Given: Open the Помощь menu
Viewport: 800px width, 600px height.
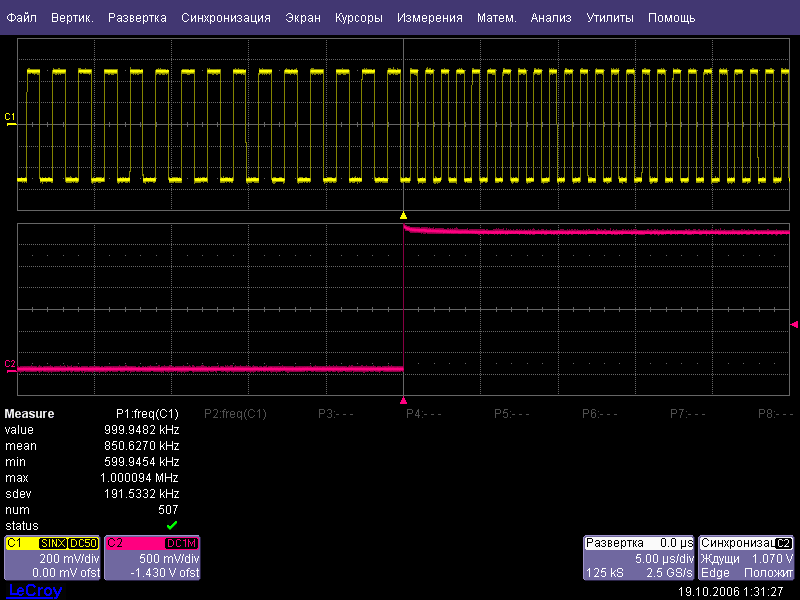Looking at the screenshot, I should click(671, 18).
